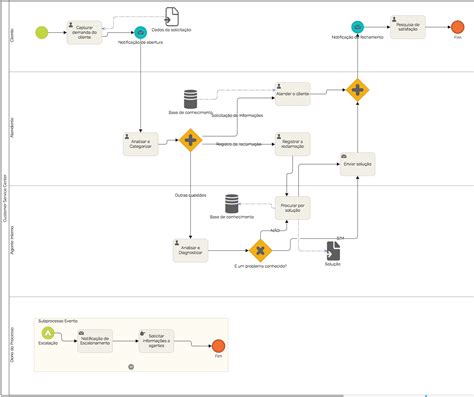Viewport: 474px width, 397px height.
Task: Select the Capturar demanda do cliente task
Action: click(x=84, y=32)
